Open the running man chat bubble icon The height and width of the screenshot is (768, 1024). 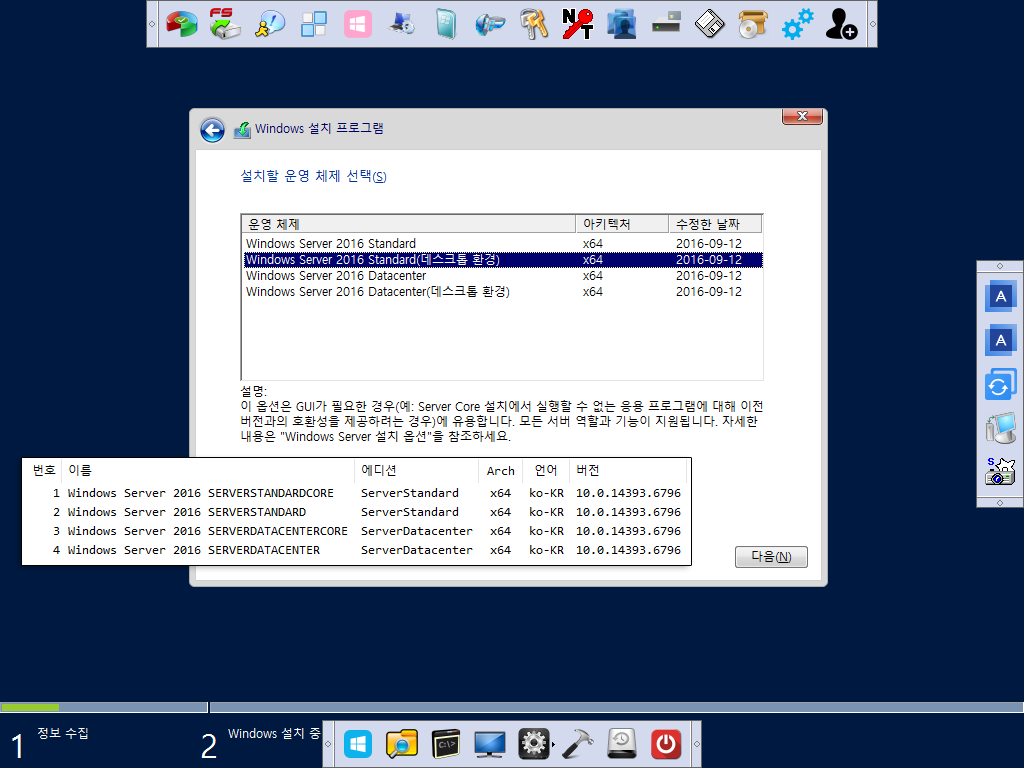tap(270, 24)
